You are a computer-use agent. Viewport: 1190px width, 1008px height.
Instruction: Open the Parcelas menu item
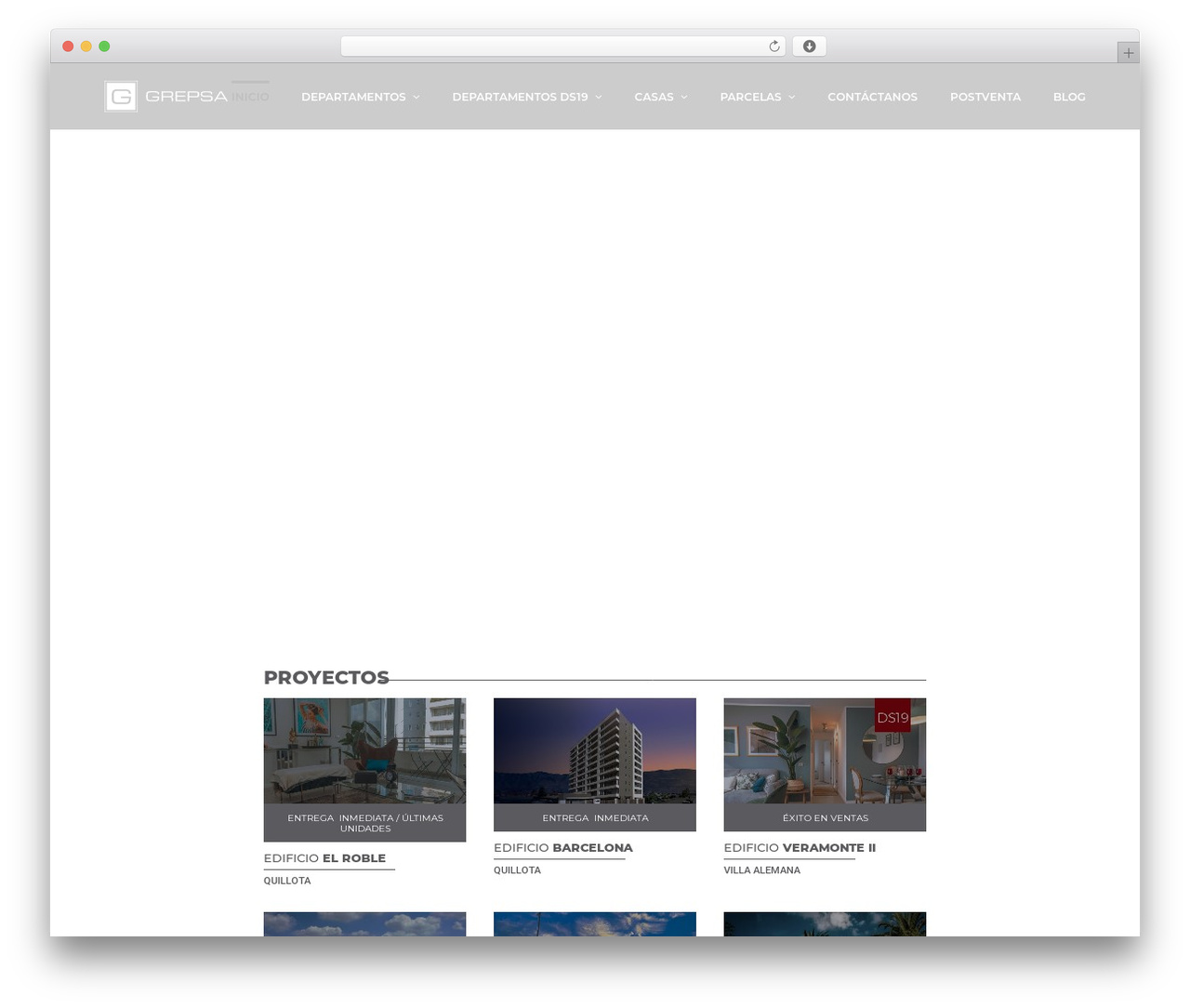coord(750,97)
